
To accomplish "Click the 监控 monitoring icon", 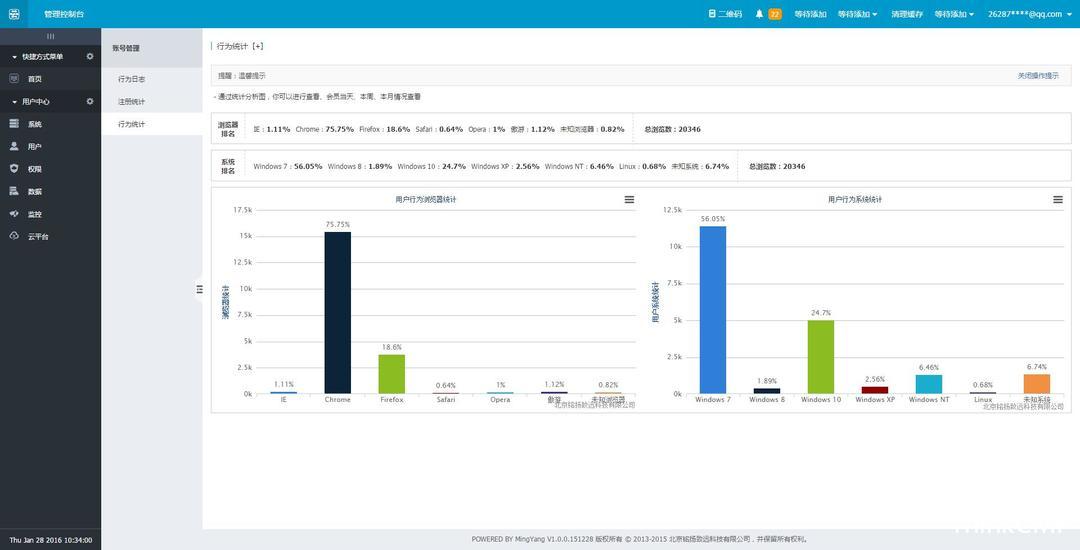I will pos(14,214).
